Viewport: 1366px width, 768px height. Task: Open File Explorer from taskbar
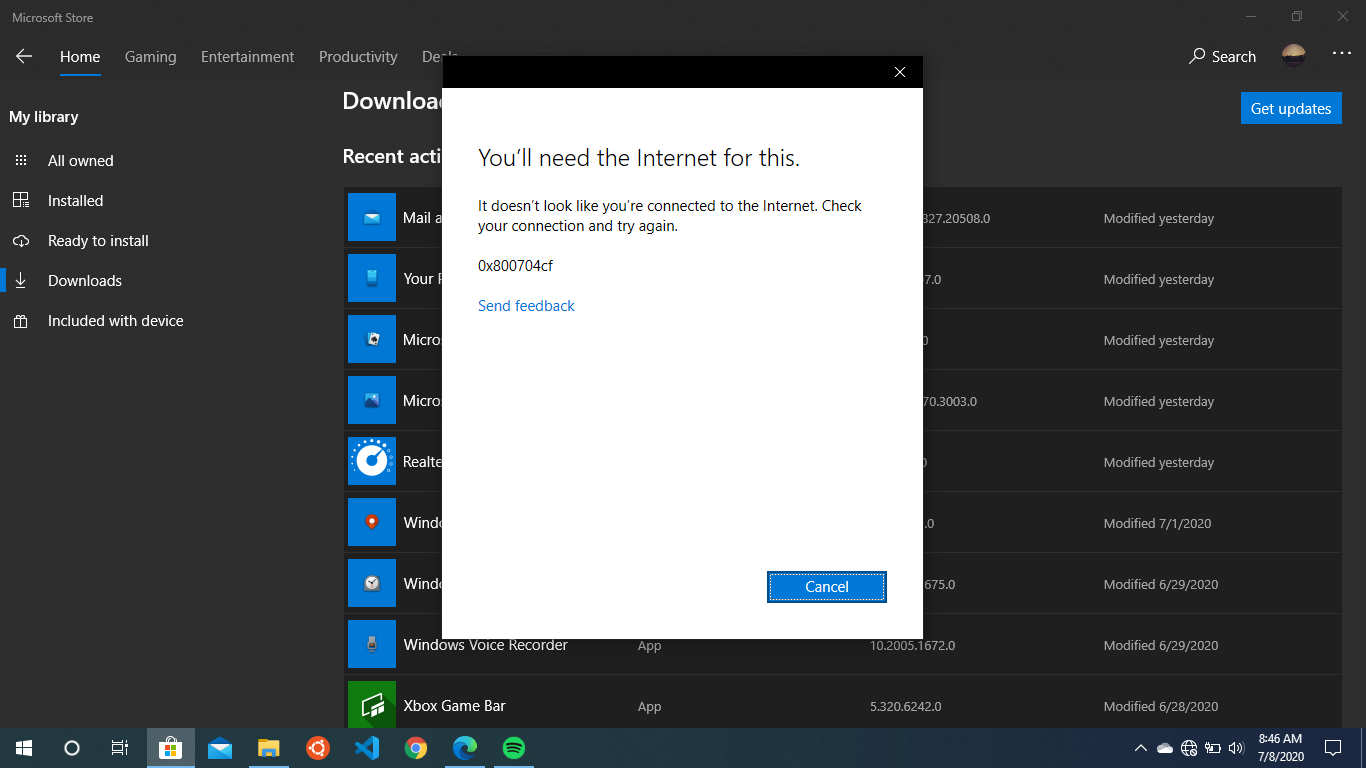[269, 748]
